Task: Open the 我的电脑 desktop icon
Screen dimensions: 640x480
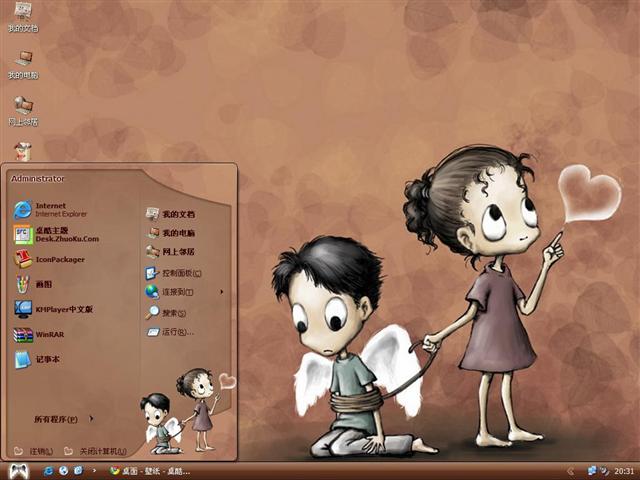Action: 23,64
